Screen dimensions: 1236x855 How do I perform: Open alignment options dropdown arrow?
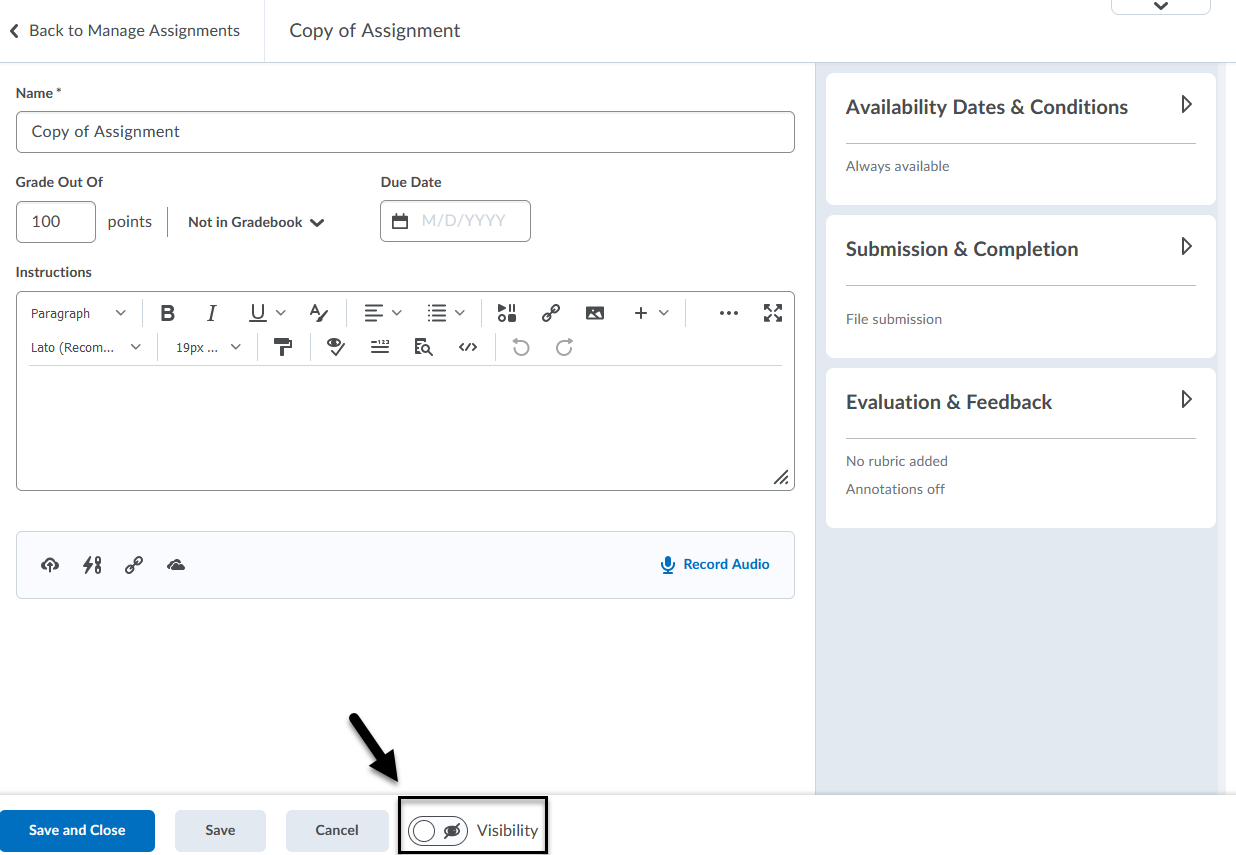397,313
